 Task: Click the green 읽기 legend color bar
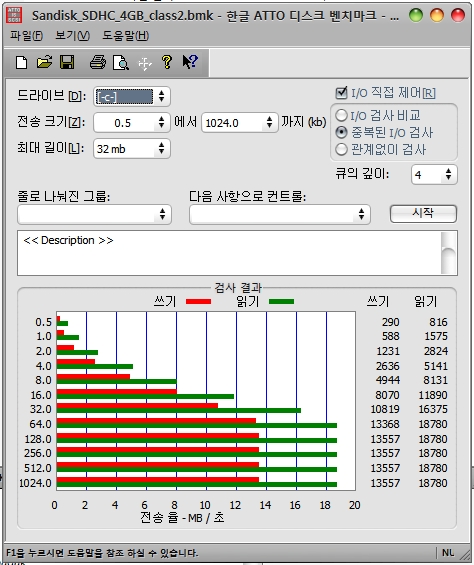282,302
